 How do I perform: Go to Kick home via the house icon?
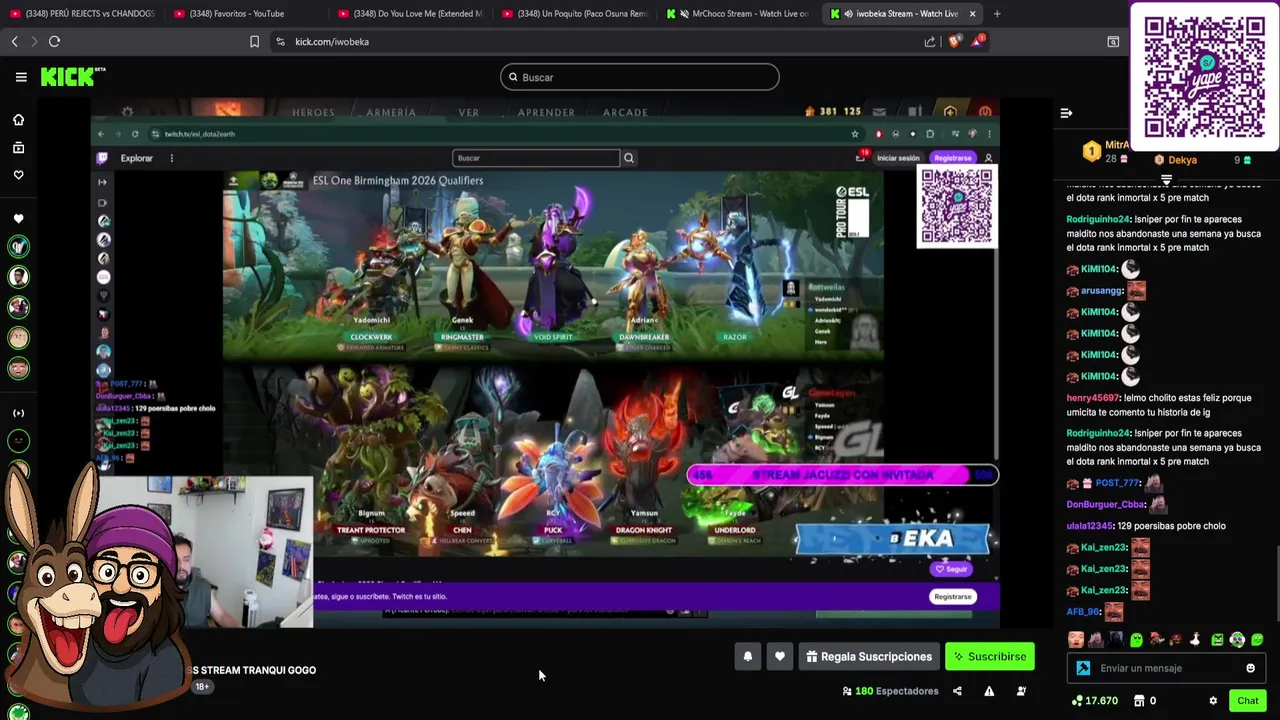click(x=18, y=120)
